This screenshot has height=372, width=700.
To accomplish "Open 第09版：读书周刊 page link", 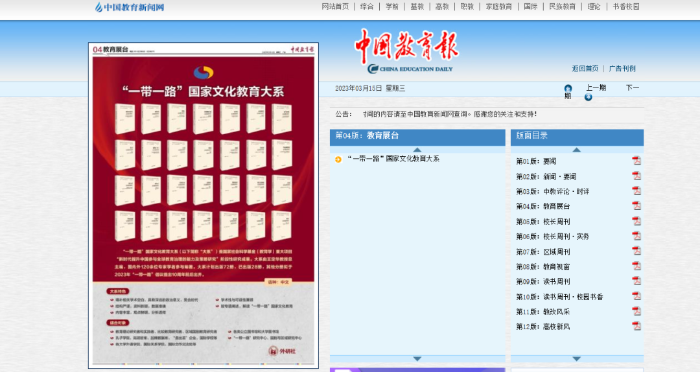I will coord(543,281).
